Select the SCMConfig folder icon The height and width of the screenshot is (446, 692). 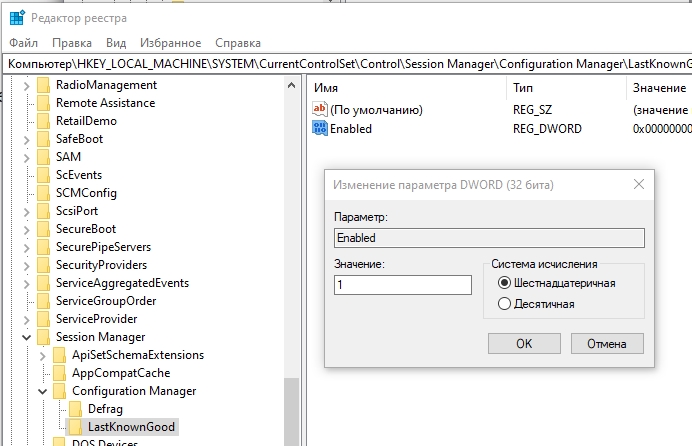(43, 193)
